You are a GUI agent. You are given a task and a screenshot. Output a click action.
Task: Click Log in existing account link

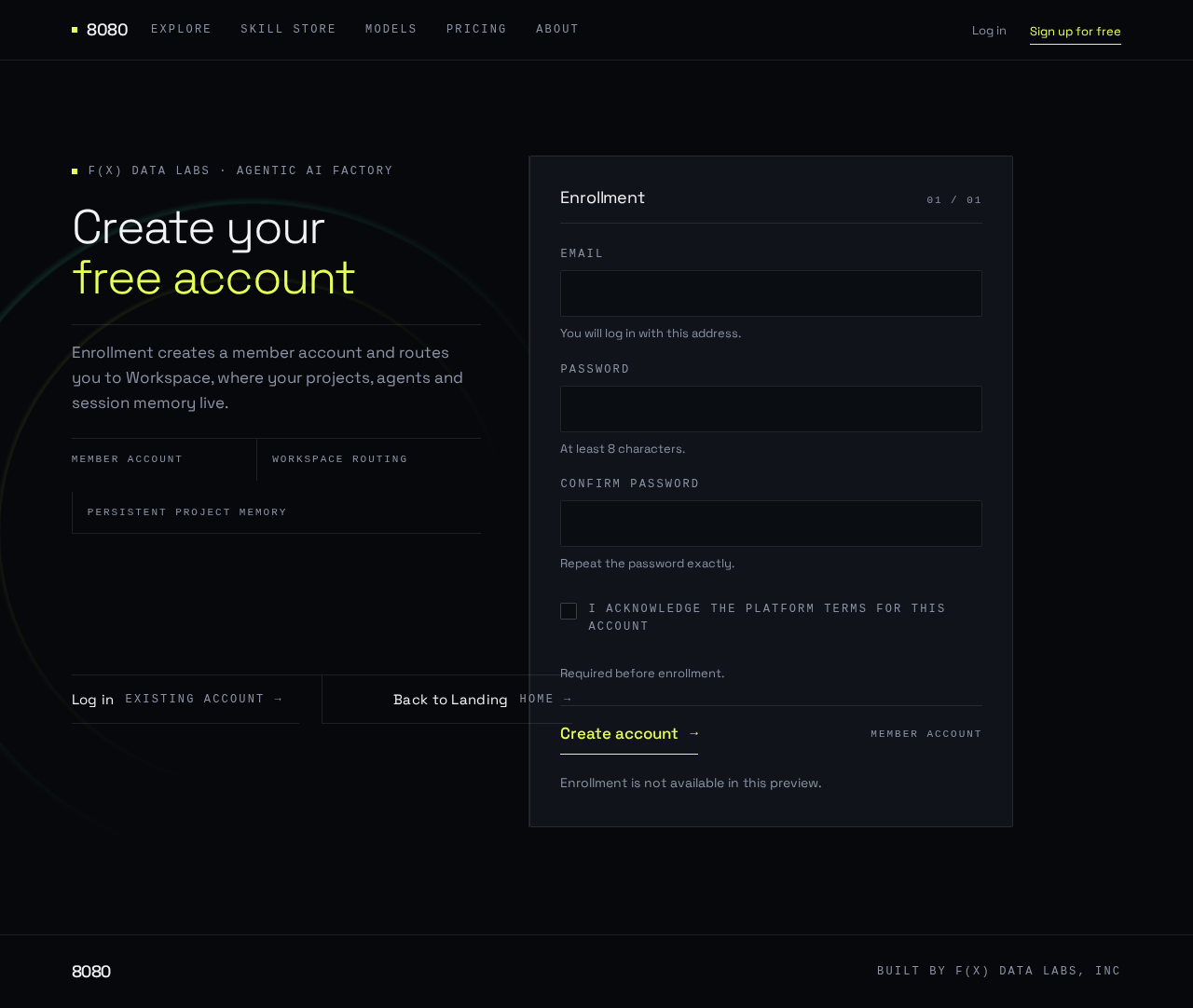tap(185, 700)
